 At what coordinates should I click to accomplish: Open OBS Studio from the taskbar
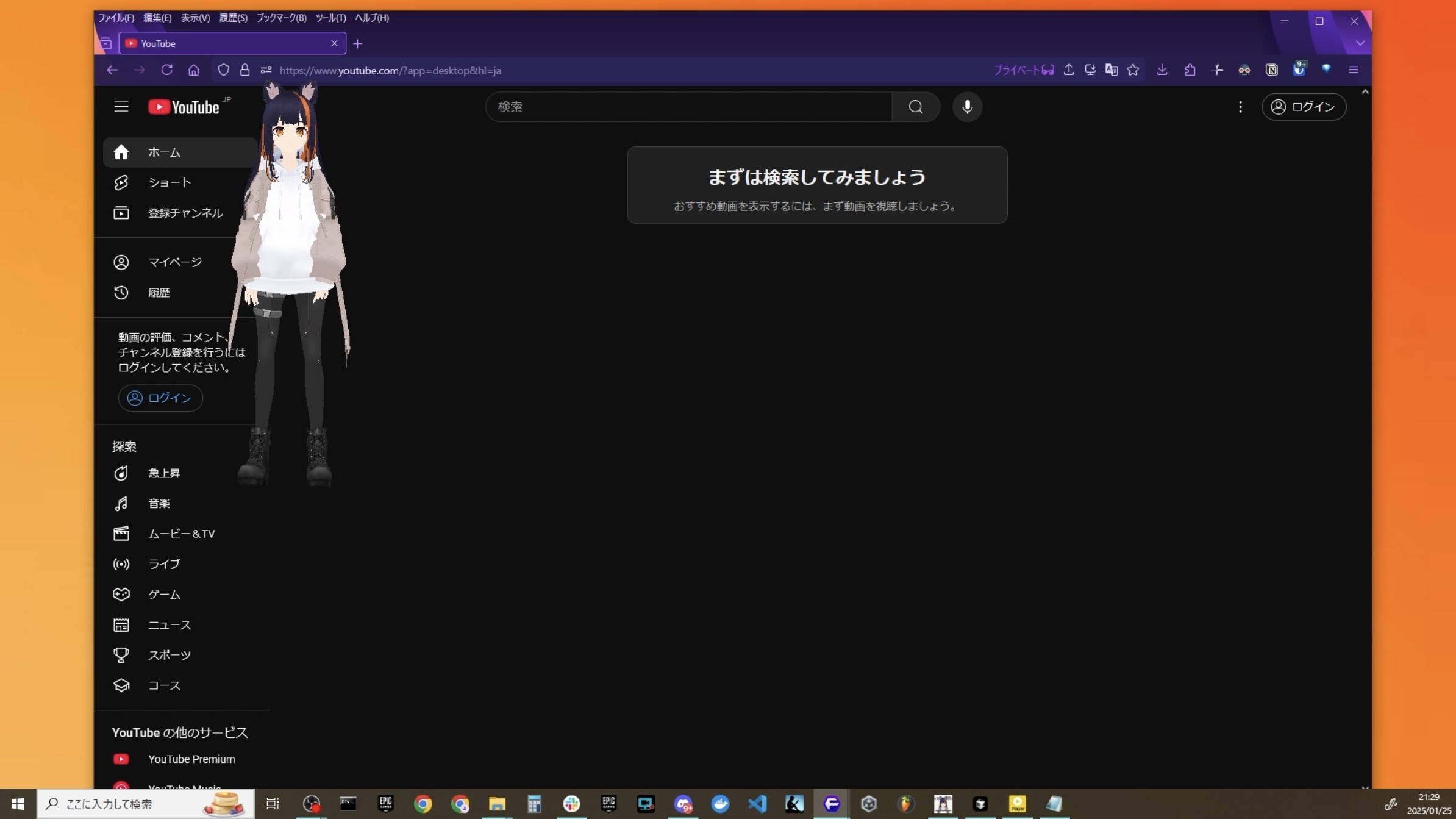click(x=311, y=804)
